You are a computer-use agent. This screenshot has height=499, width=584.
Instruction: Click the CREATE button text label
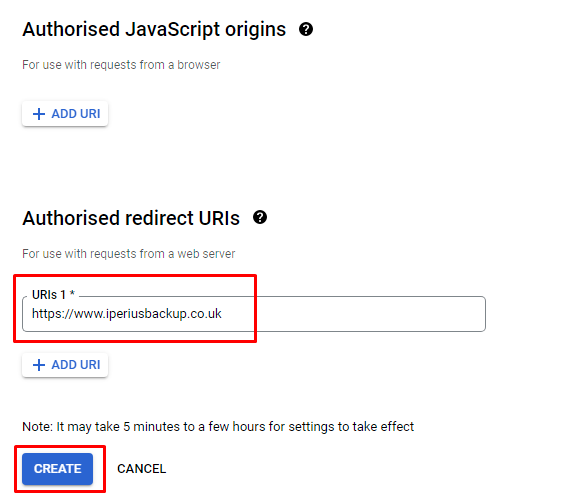[x=58, y=469]
